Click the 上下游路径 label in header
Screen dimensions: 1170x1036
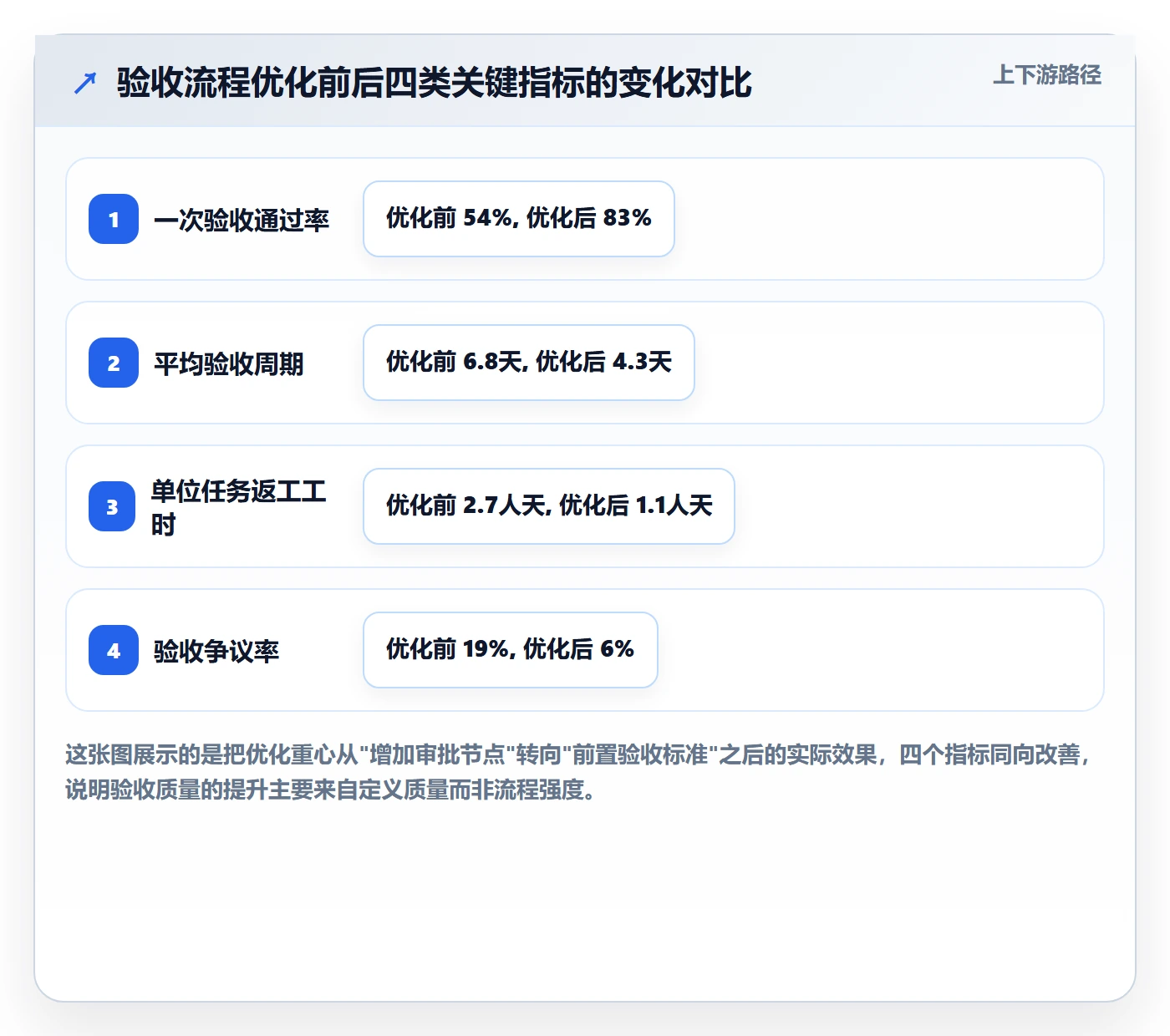coord(1046,75)
